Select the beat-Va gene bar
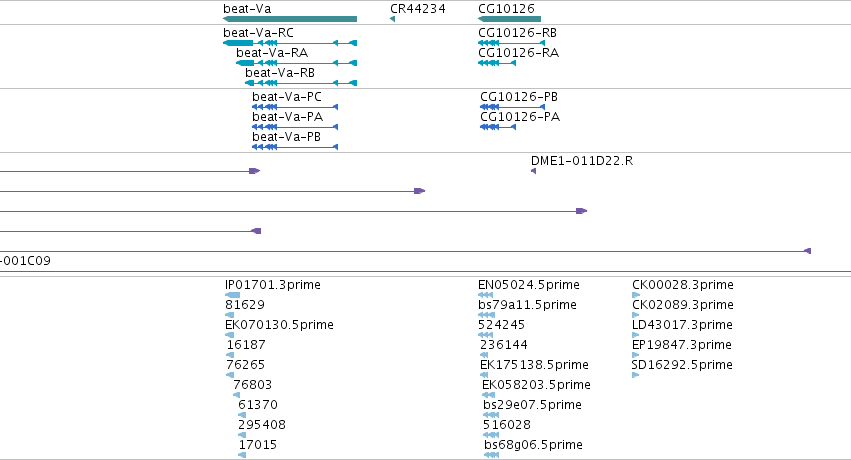The width and height of the screenshot is (851, 460). (x=290, y=19)
